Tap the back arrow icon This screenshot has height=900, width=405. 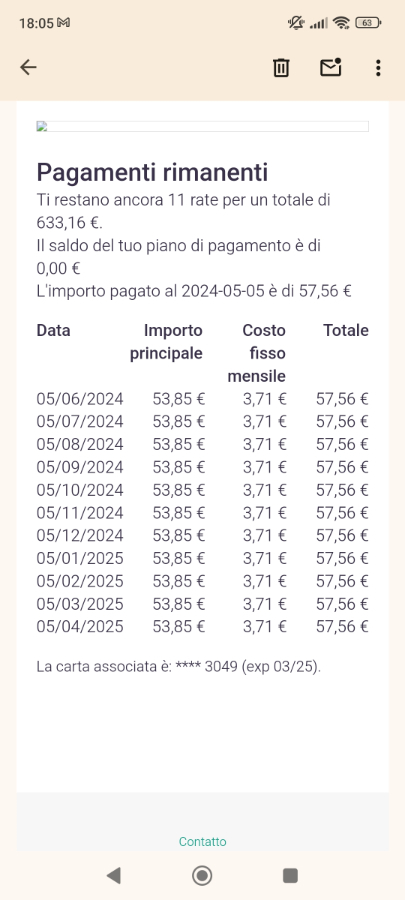[x=28, y=68]
